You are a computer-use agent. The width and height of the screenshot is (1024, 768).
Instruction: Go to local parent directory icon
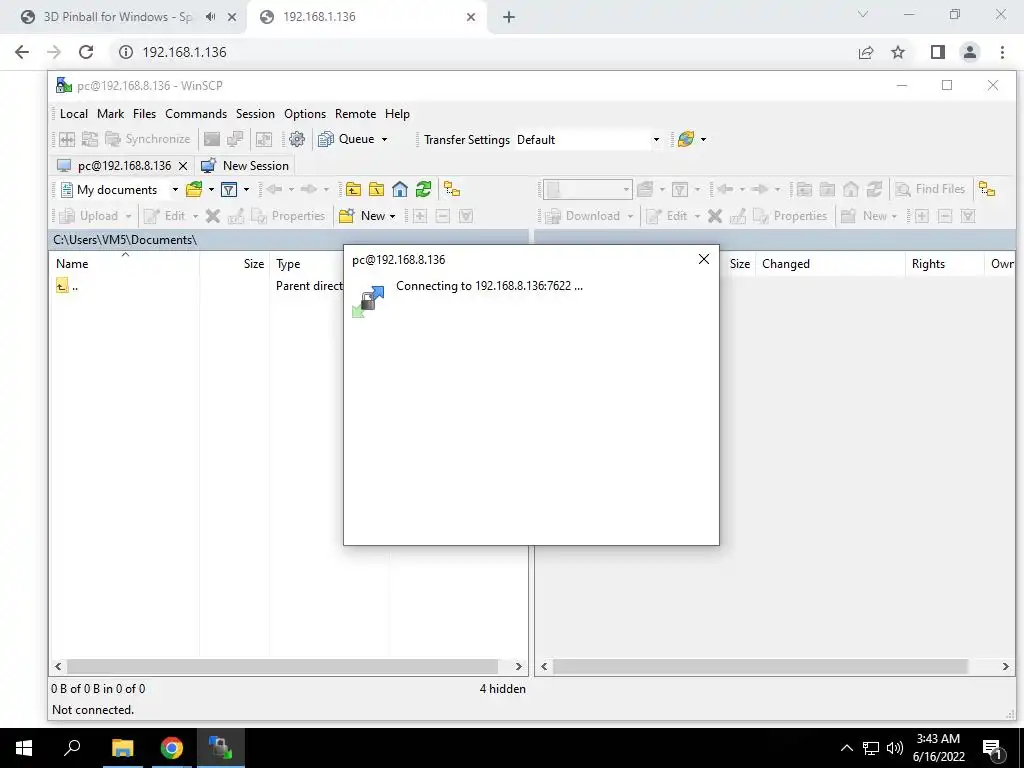coord(353,189)
